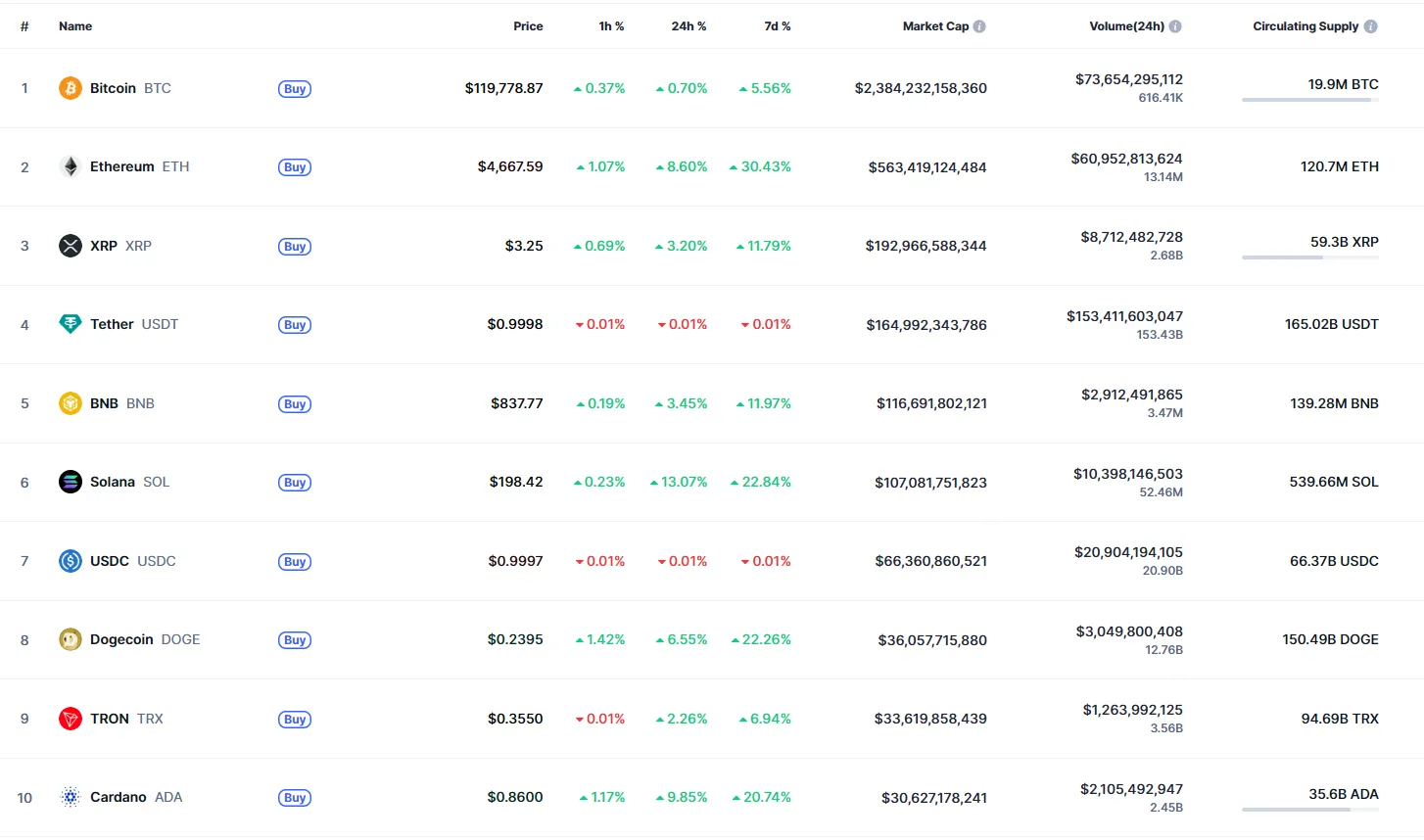Open Tether 24h volume $153,411,603,047

pos(1124,316)
